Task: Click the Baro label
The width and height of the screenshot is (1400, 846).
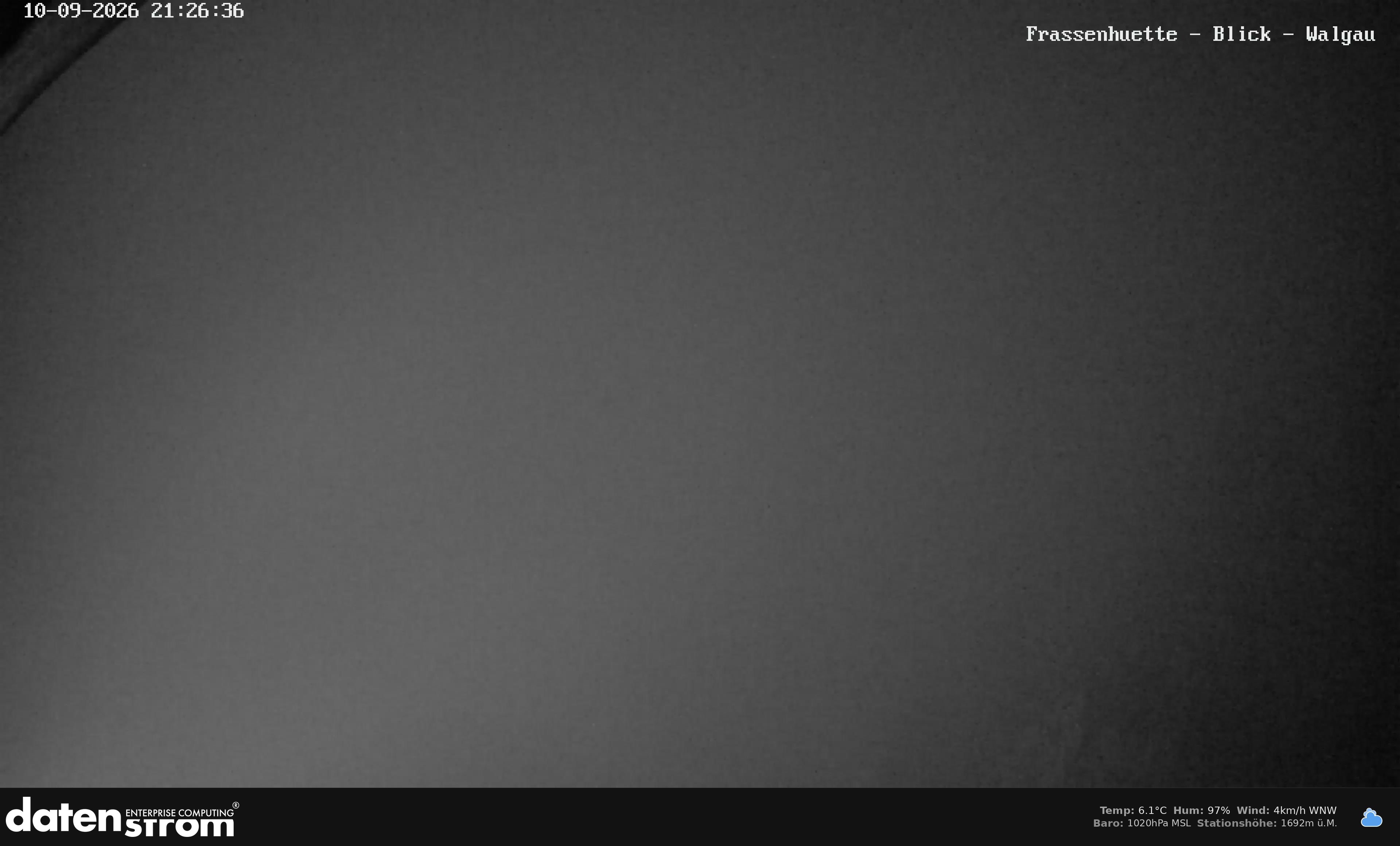Action: coord(1108,823)
